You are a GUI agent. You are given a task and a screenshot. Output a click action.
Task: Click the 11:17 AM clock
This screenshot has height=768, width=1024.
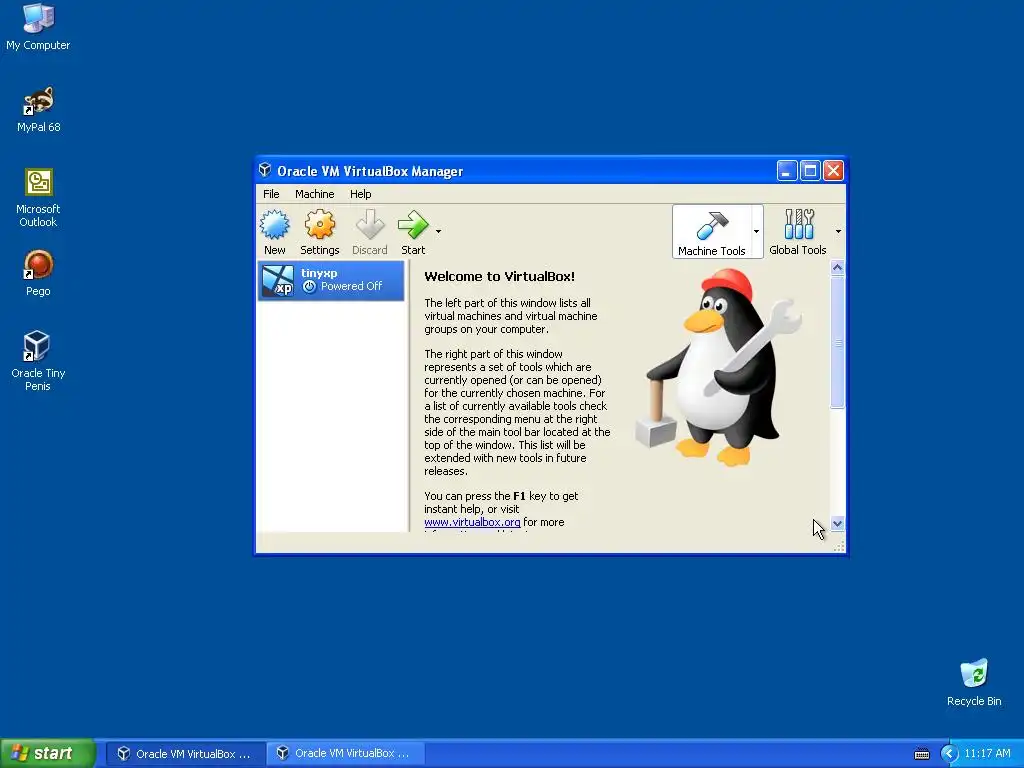[x=987, y=754]
